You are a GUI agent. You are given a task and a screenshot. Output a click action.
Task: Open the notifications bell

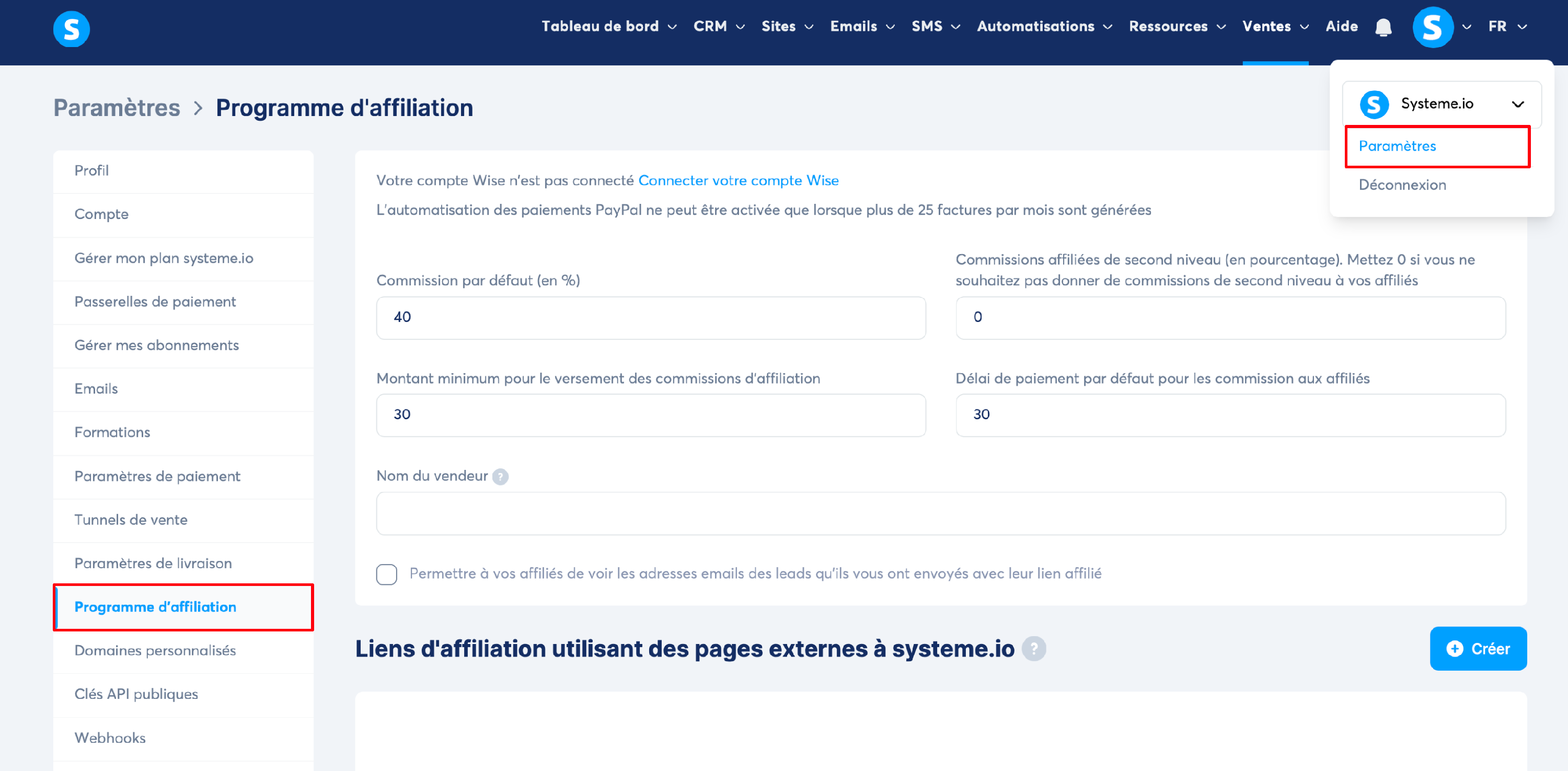click(x=1383, y=27)
